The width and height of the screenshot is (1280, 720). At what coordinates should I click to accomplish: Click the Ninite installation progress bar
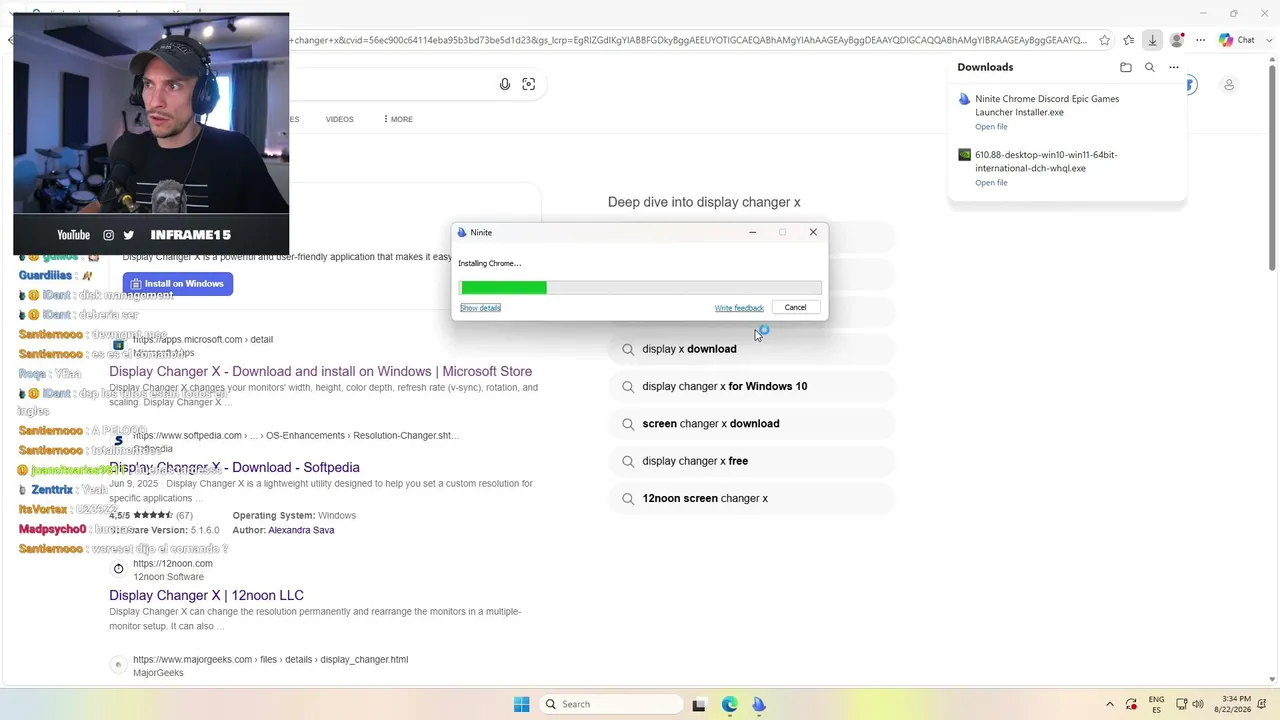640,288
